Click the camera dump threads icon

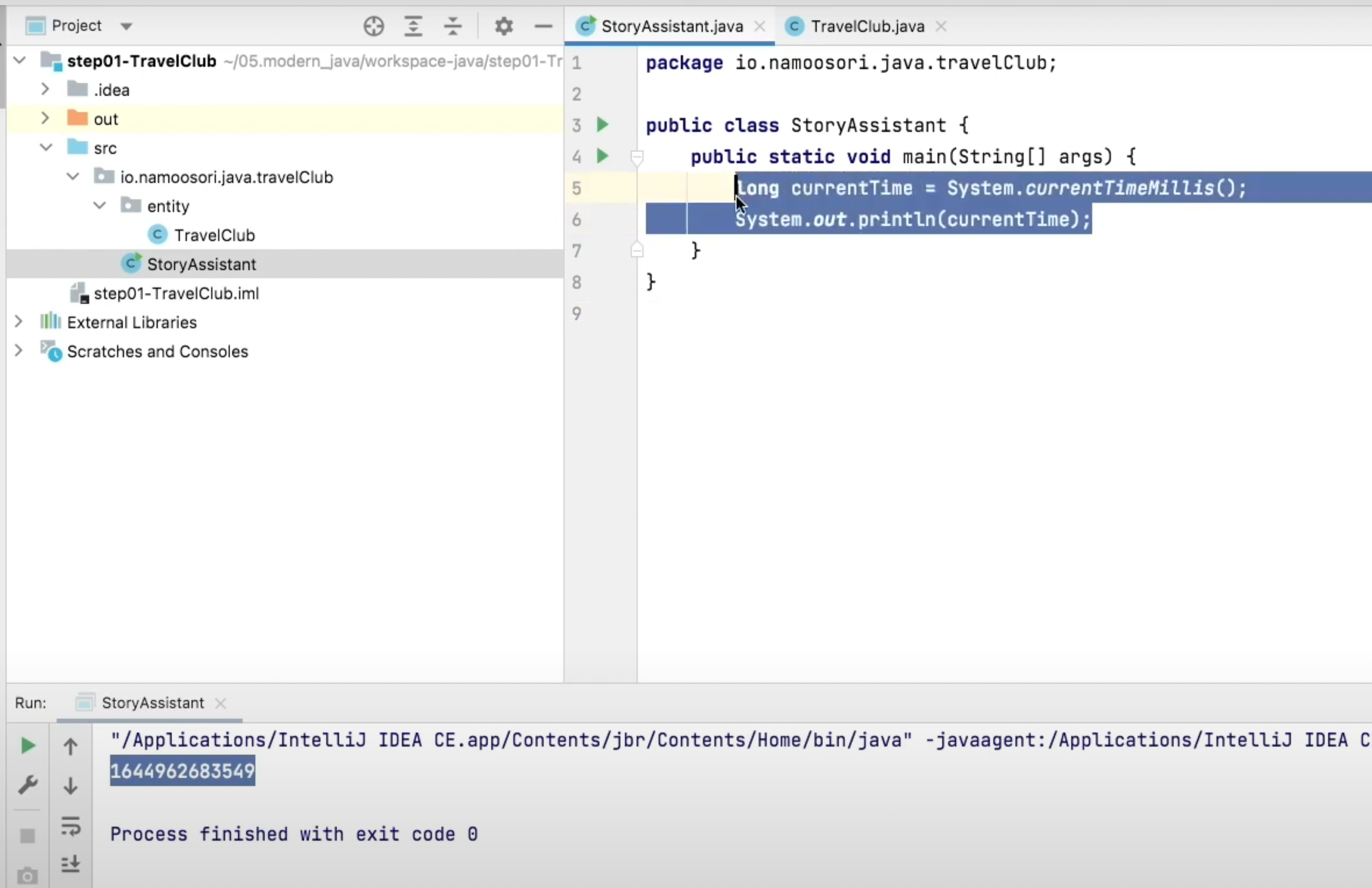pyautogui.click(x=27, y=876)
